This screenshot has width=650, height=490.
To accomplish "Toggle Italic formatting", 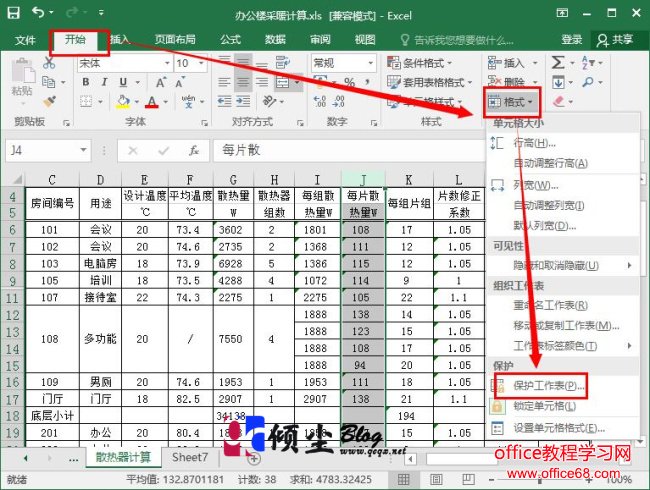I will pos(104,82).
